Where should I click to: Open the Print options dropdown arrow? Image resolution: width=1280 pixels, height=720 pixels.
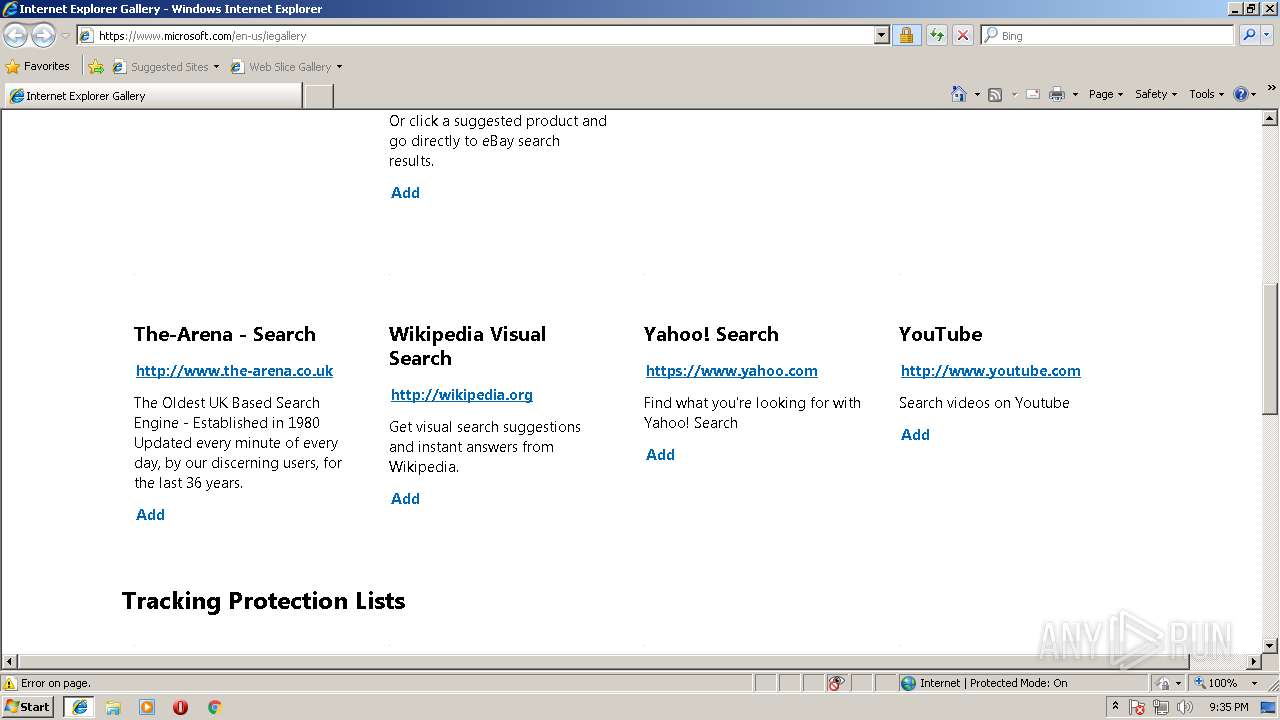1075,94
